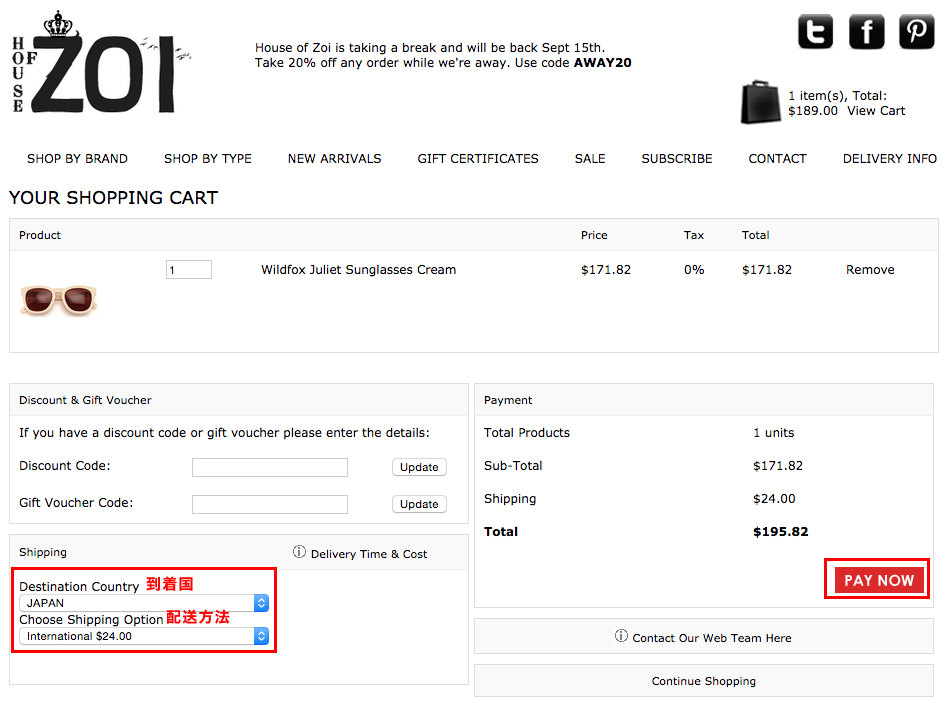
Task: Click the House of Zoi logo
Action: (x=101, y=62)
